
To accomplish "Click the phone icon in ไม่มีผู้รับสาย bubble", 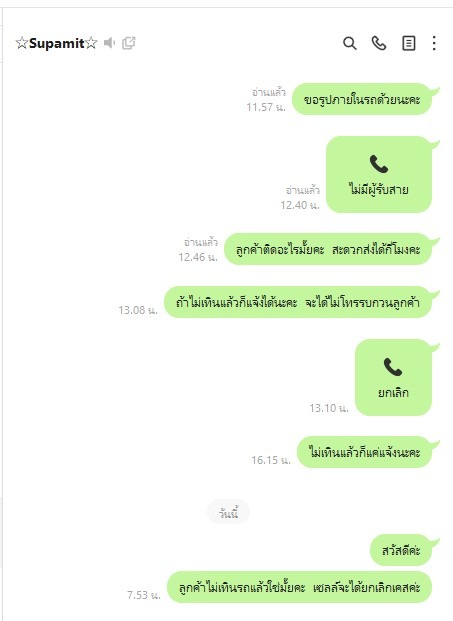I will pyautogui.click(x=379, y=164).
